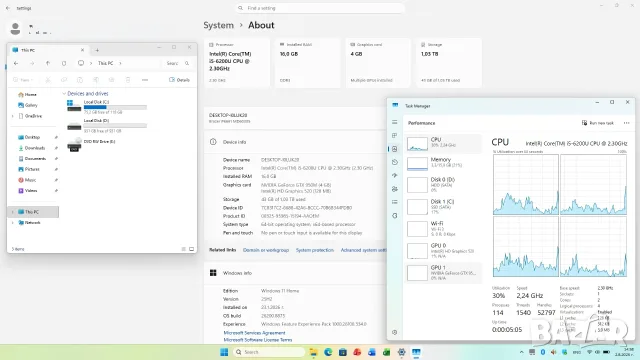
Task: Go back in File Explorer
Action: tap(16, 63)
